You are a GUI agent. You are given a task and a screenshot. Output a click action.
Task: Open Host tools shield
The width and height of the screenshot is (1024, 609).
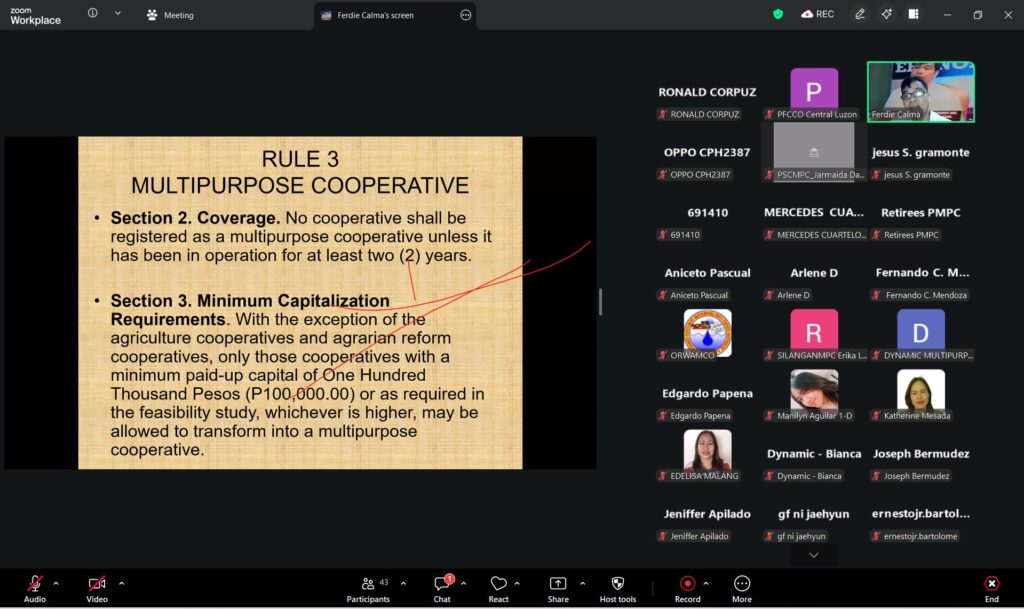pyautogui.click(x=617, y=585)
